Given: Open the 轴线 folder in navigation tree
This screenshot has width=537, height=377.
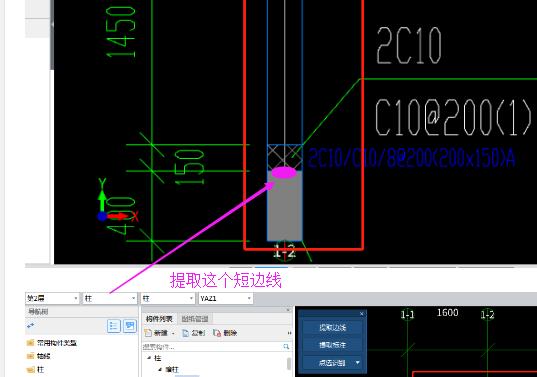Looking at the screenshot, I should coord(38,356).
